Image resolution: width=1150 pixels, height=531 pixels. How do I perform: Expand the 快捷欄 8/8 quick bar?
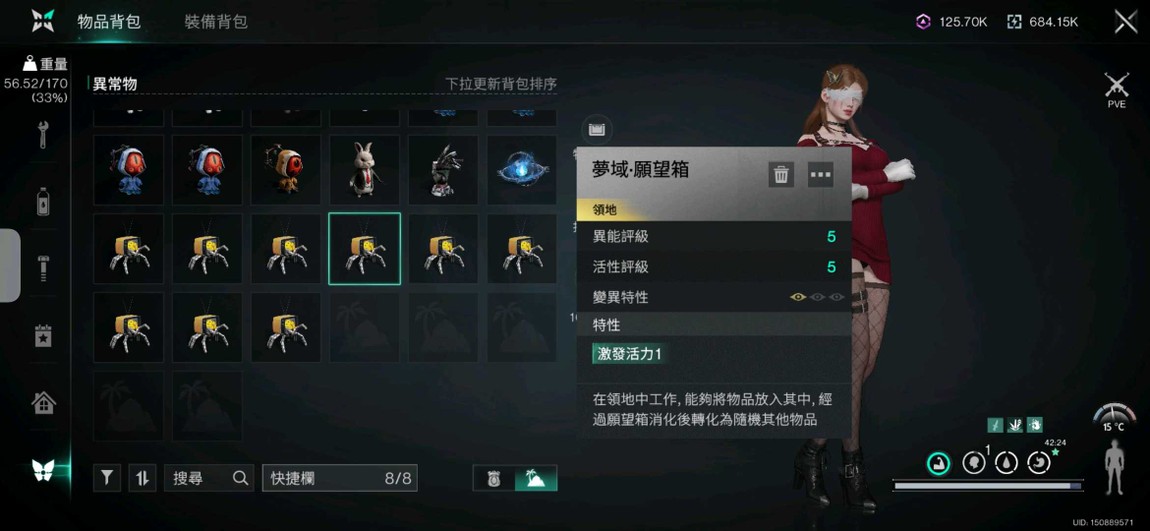click(340, 478)
